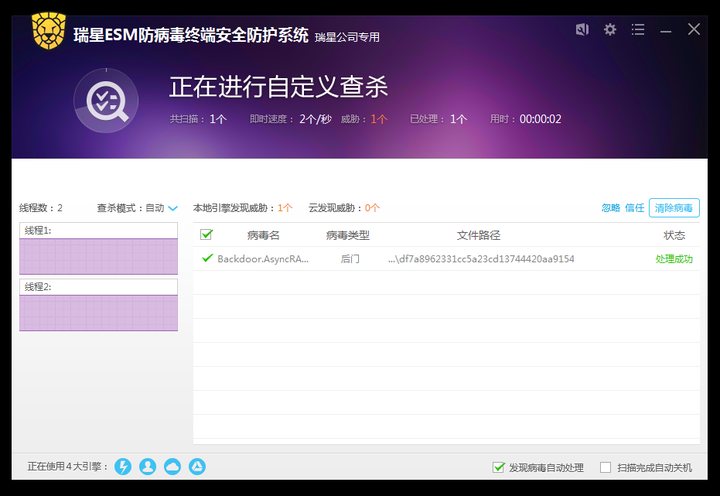The image size is (720, 496).
Task: Click the 瑞星公司专用 label
Action: point(347,37)
